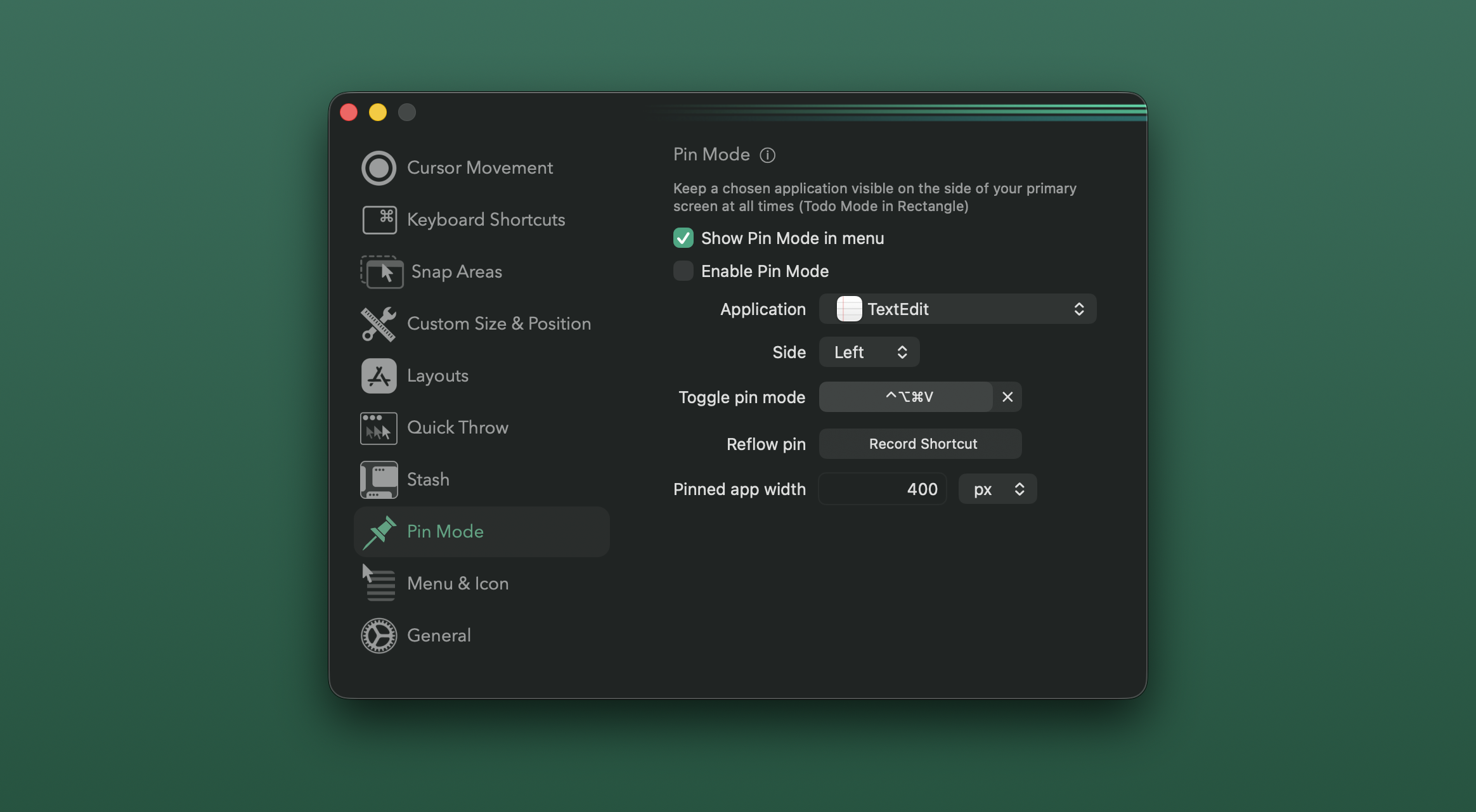Open the Application dropdown showing TextEdit
This screenshot has height=812, width=1476.
[x=957, y=309]
